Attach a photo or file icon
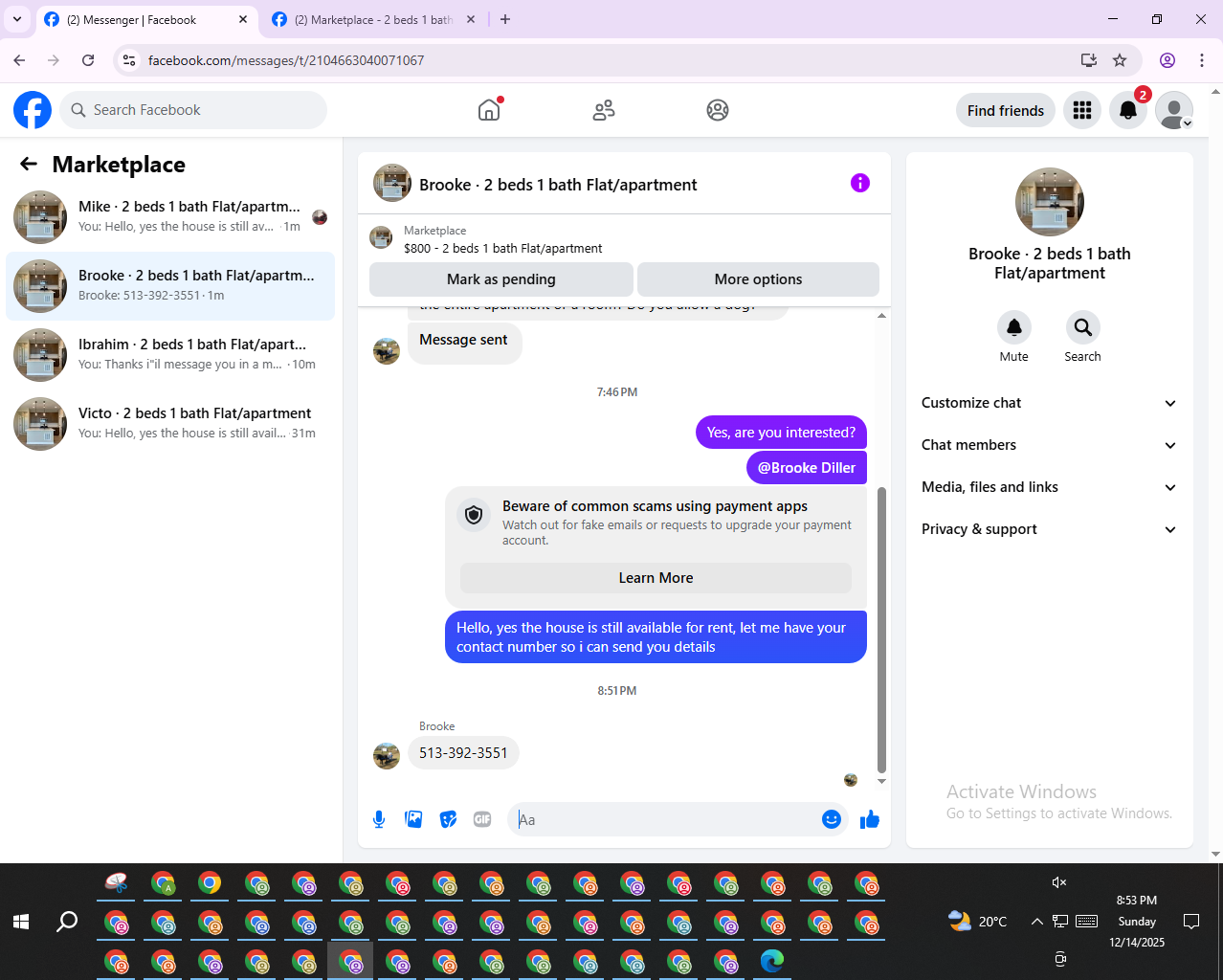This screenshot has height=980, width=1223. click(x=413, y=819)
